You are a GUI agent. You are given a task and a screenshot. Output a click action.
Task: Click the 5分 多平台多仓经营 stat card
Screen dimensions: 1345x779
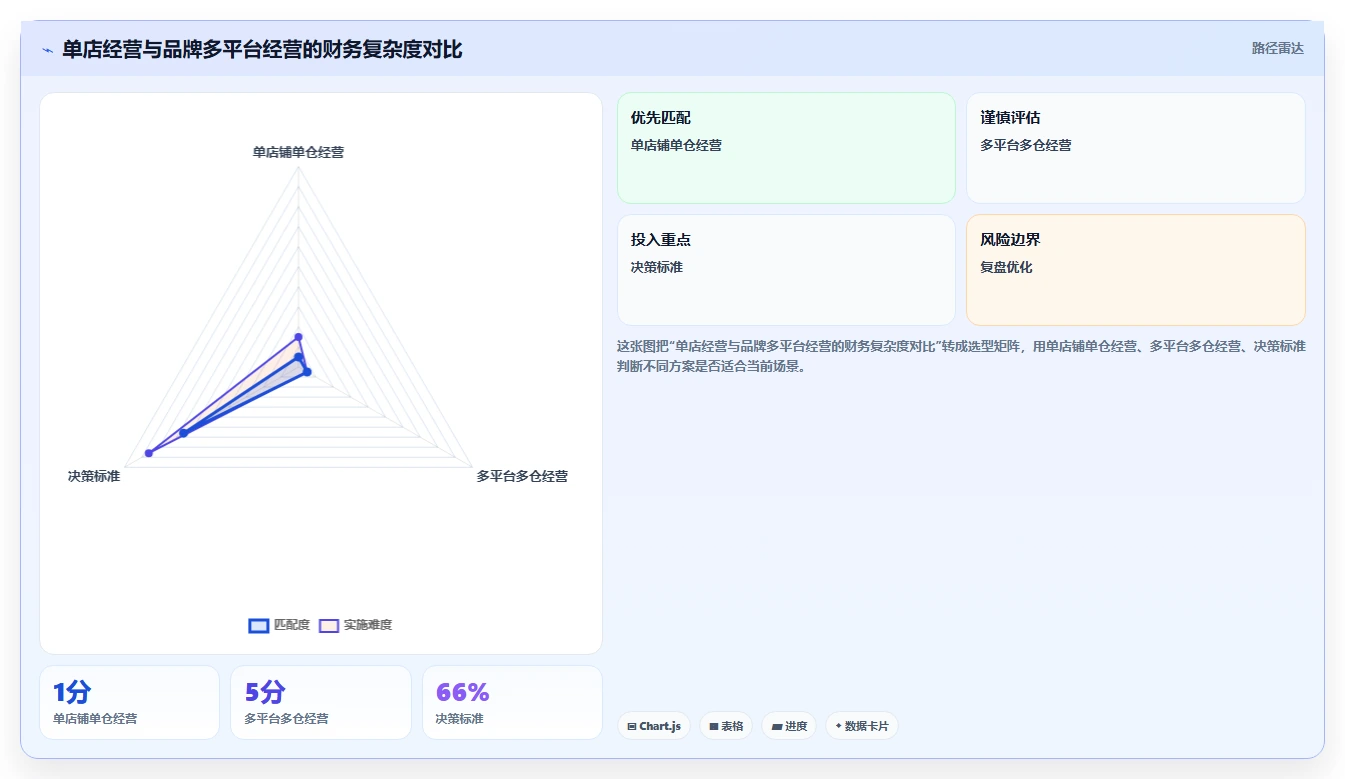coord(321,702)
